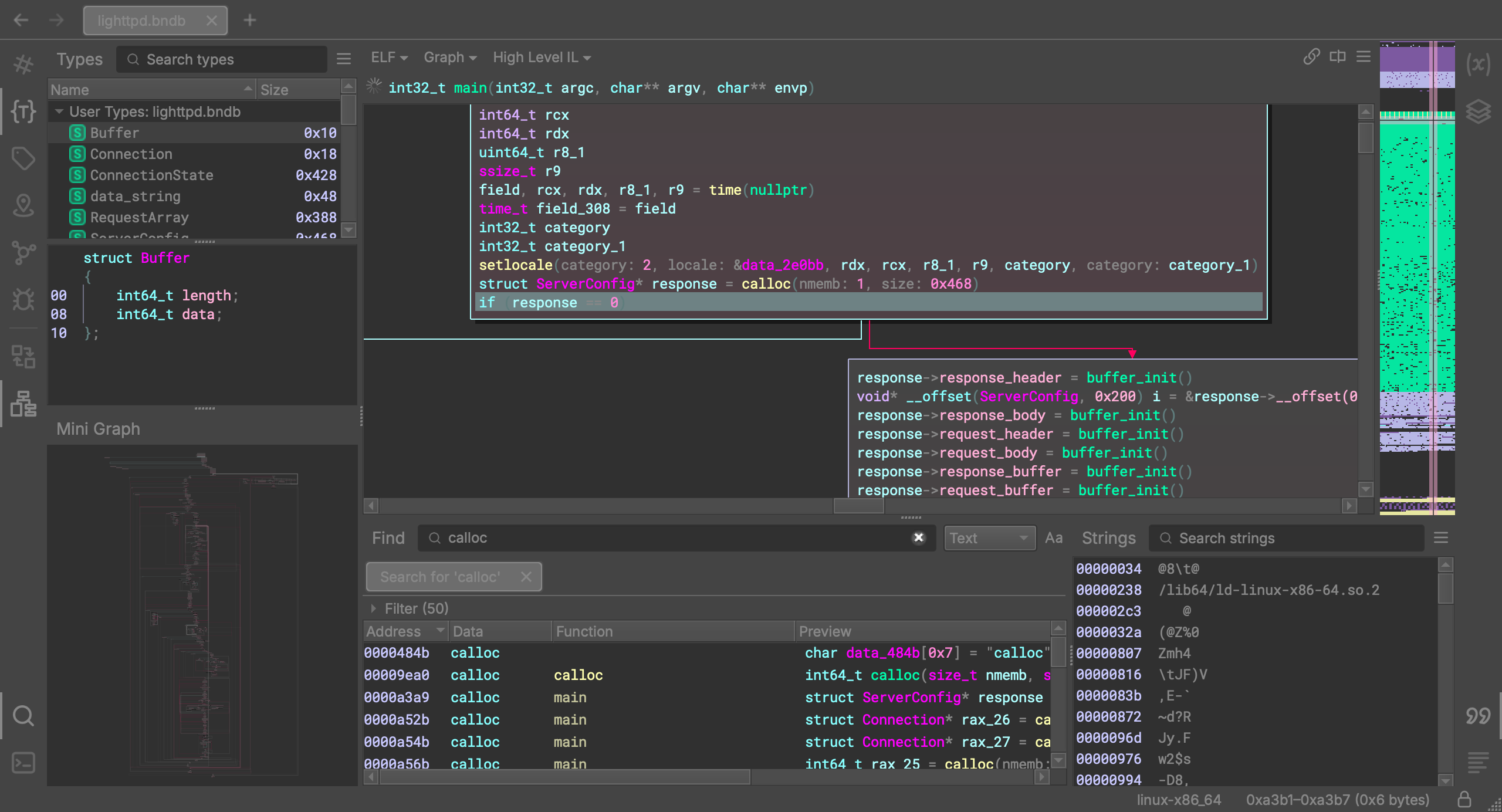Open the component tree sidebar icon
Image resolution: width=1502 pixels, height=812 pixels.
[x=23, y=356]
